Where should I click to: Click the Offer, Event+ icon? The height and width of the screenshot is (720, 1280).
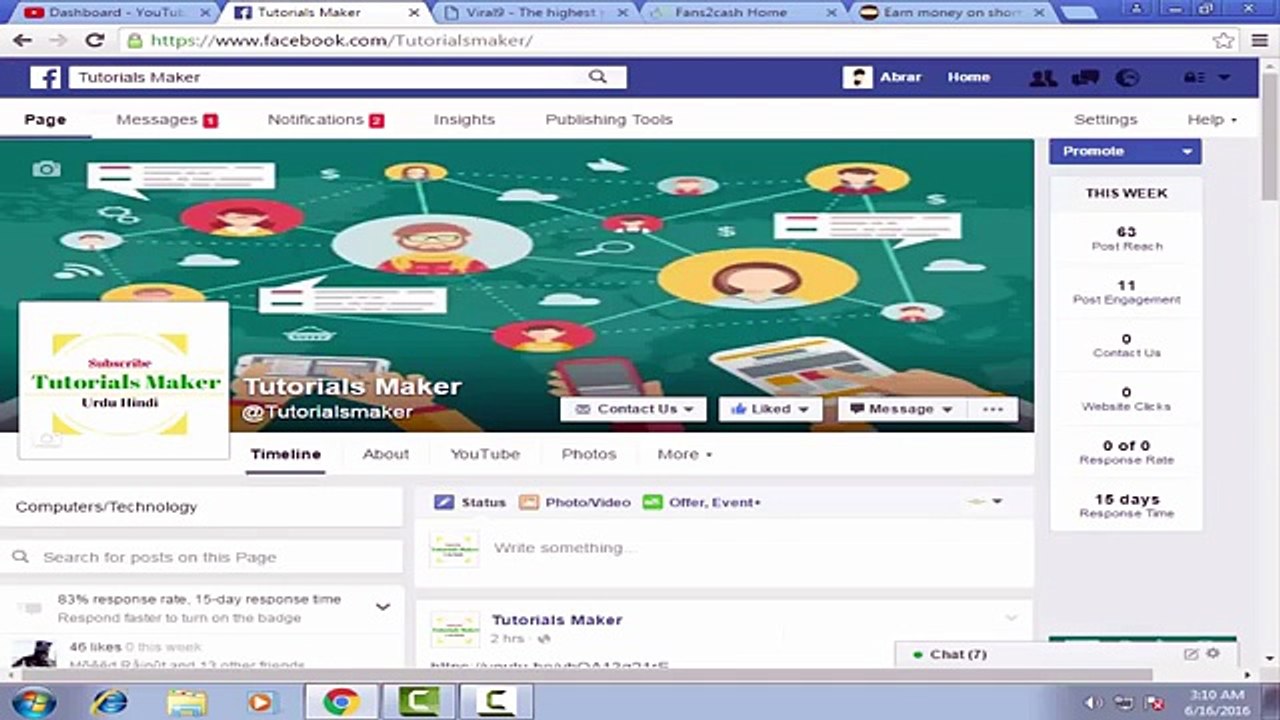pos(653,502)
